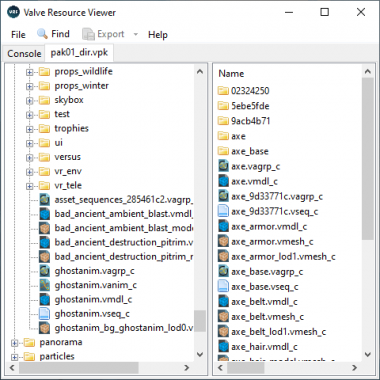Expand the props_winter tree node

(x=30, y=86)
